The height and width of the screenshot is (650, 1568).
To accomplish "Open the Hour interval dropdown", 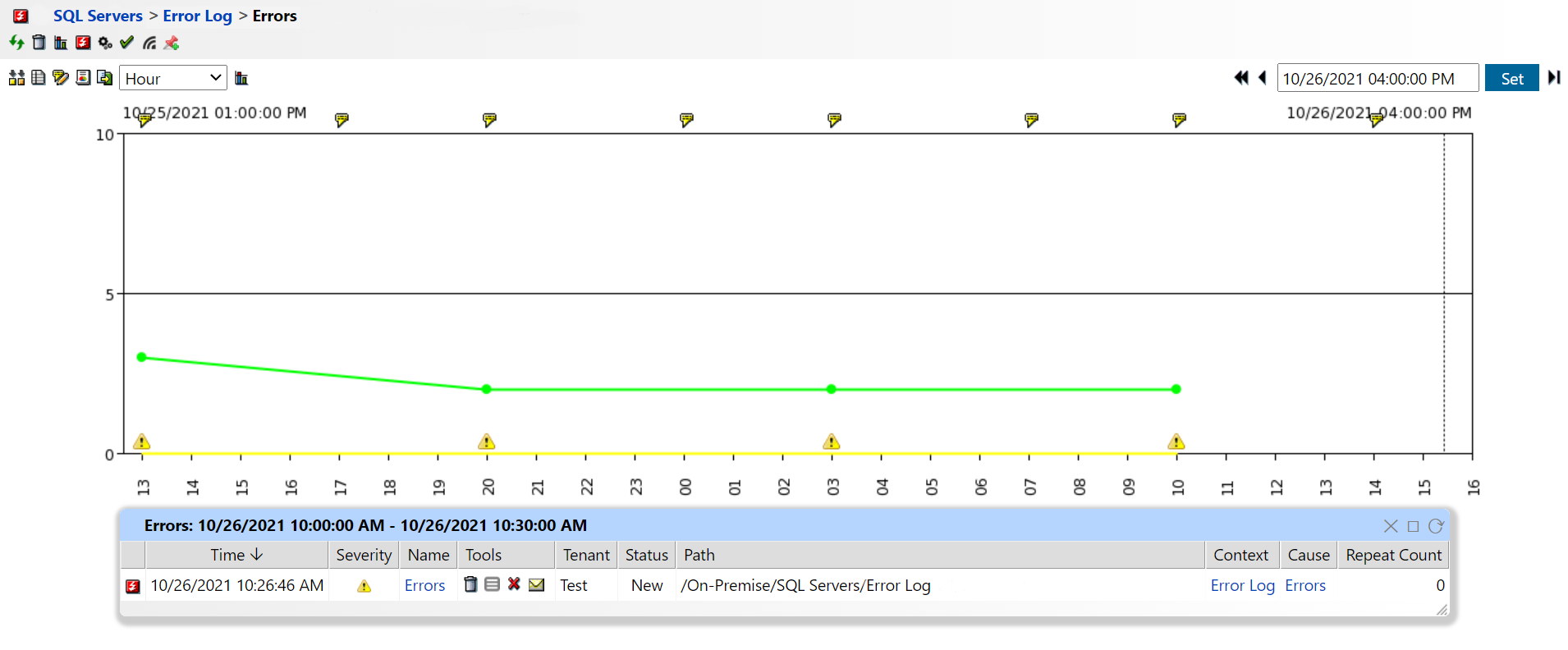I will click(x=173, y=78).
